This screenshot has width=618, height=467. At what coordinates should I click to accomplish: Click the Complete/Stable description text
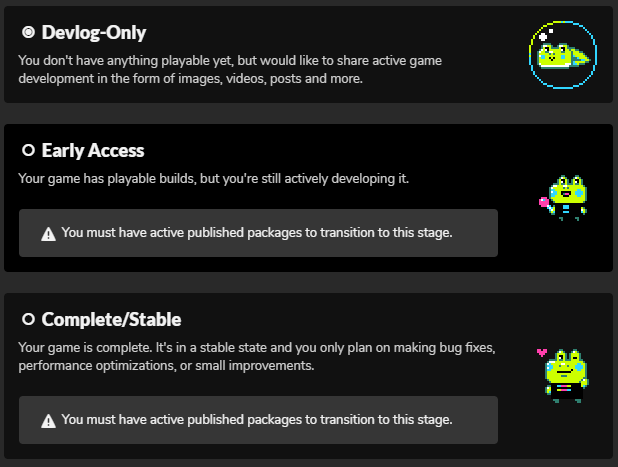point(256,357)
